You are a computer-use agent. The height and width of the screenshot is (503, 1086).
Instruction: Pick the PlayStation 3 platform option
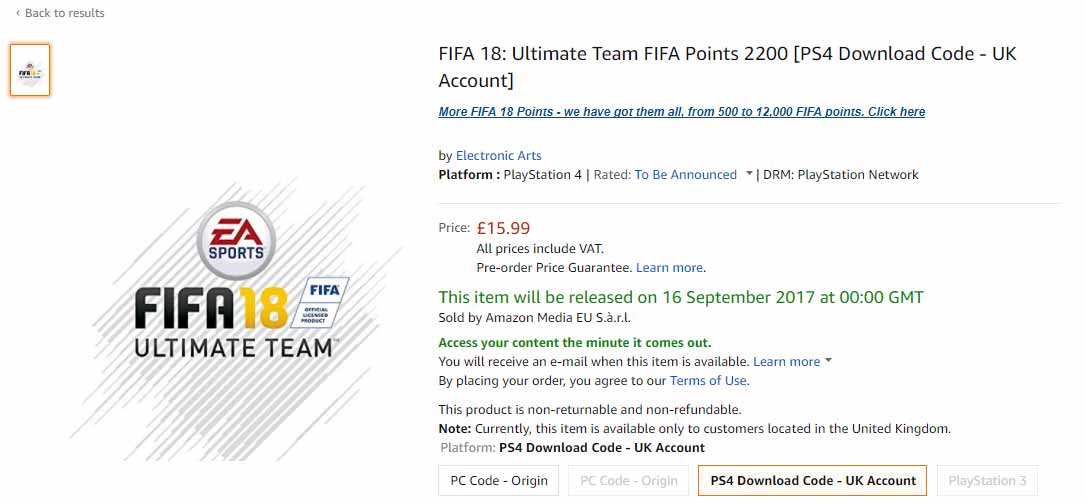(x=988, y=480)
